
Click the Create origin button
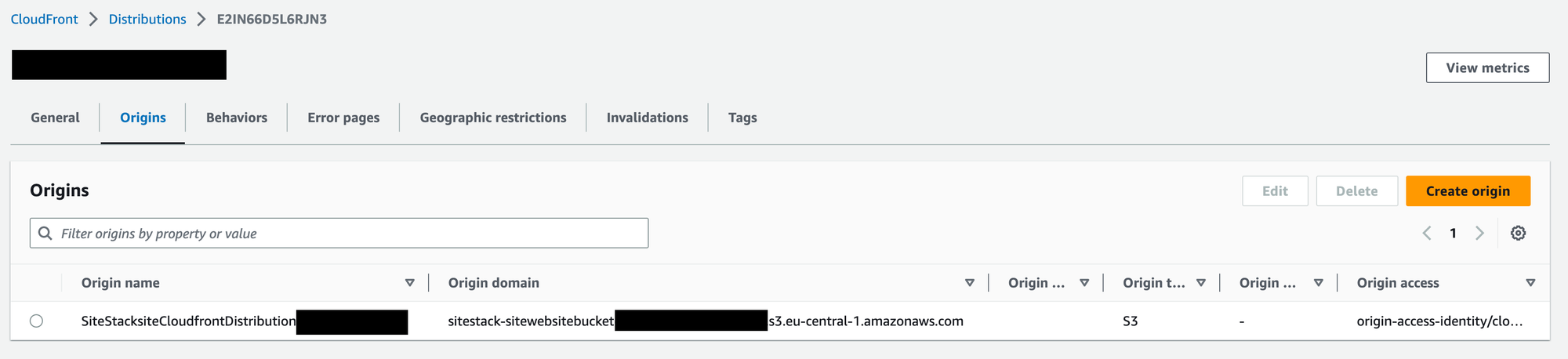[1468, 191]
